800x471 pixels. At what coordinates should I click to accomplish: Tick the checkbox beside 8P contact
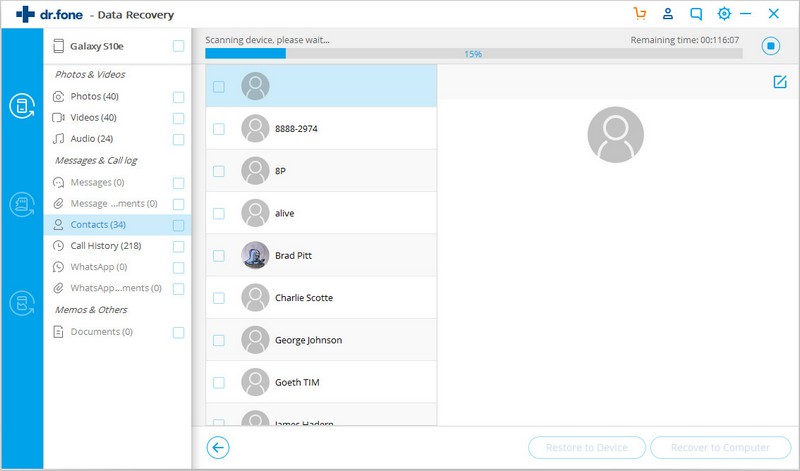point(219,171)
